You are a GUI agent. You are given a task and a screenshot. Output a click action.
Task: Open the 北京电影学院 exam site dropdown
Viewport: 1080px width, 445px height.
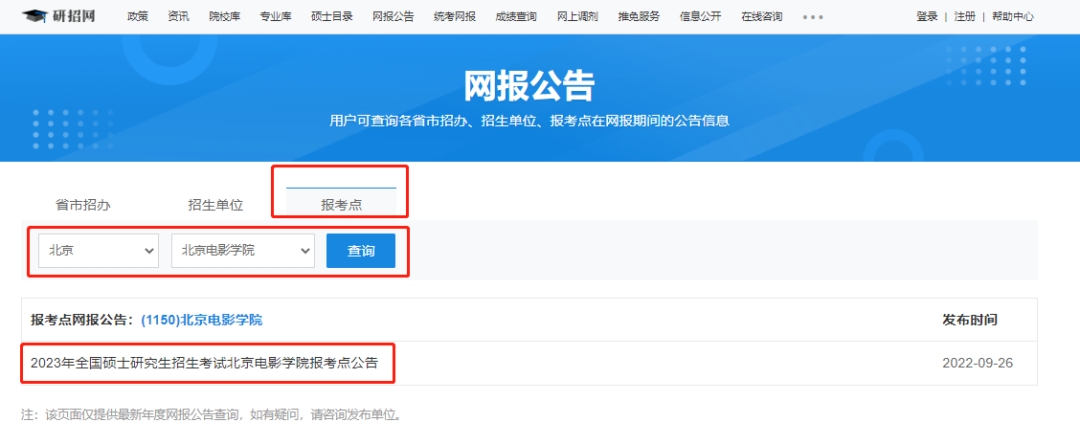point(243,251)
